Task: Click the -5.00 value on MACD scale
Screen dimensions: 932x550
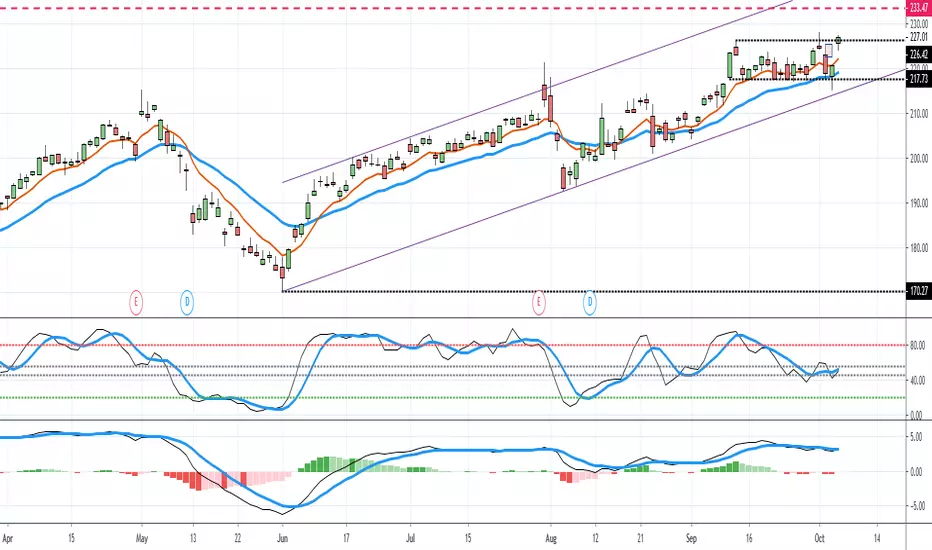Action: (916, 506)
